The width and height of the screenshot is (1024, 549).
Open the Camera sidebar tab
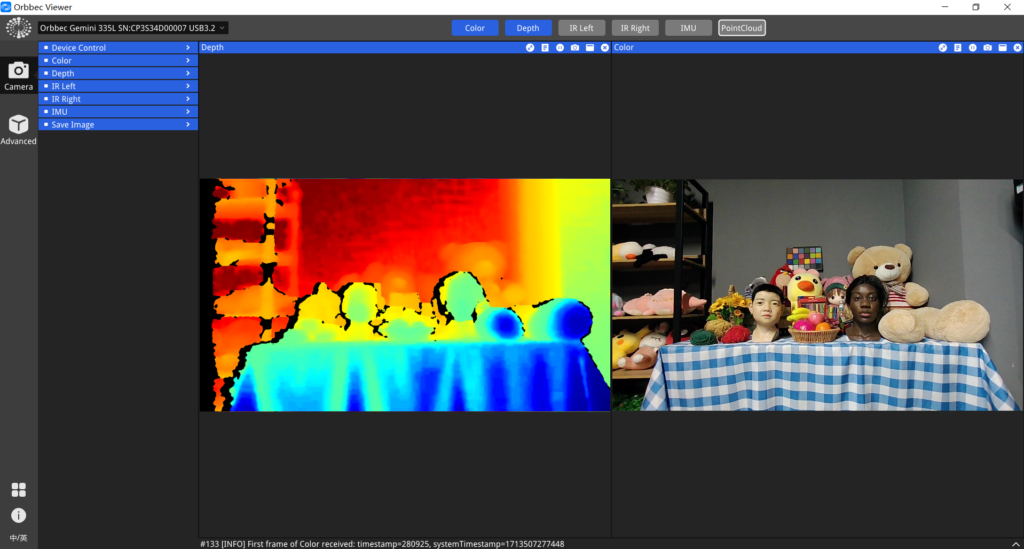[x=18, y=75]
